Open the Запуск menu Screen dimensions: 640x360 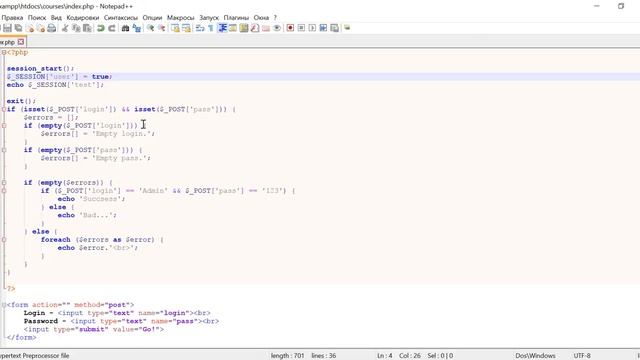(x=209, y=18)
